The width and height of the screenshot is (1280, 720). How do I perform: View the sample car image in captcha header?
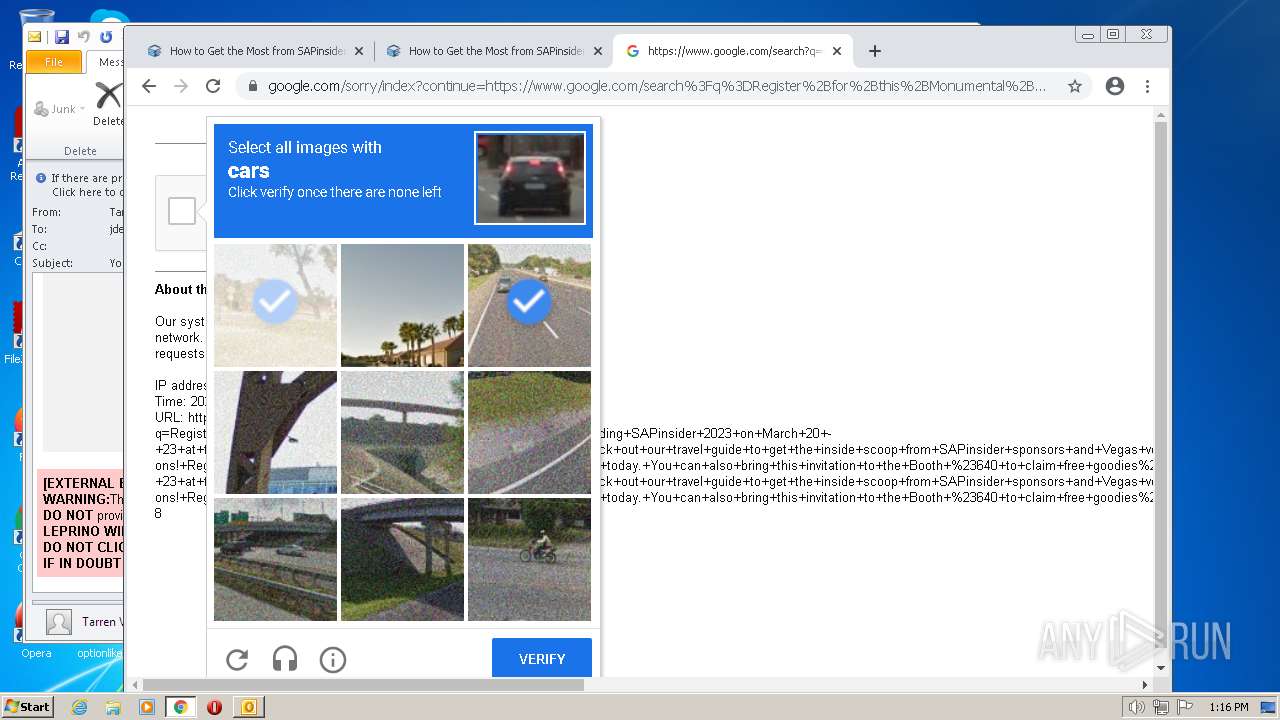pos(530,178)
